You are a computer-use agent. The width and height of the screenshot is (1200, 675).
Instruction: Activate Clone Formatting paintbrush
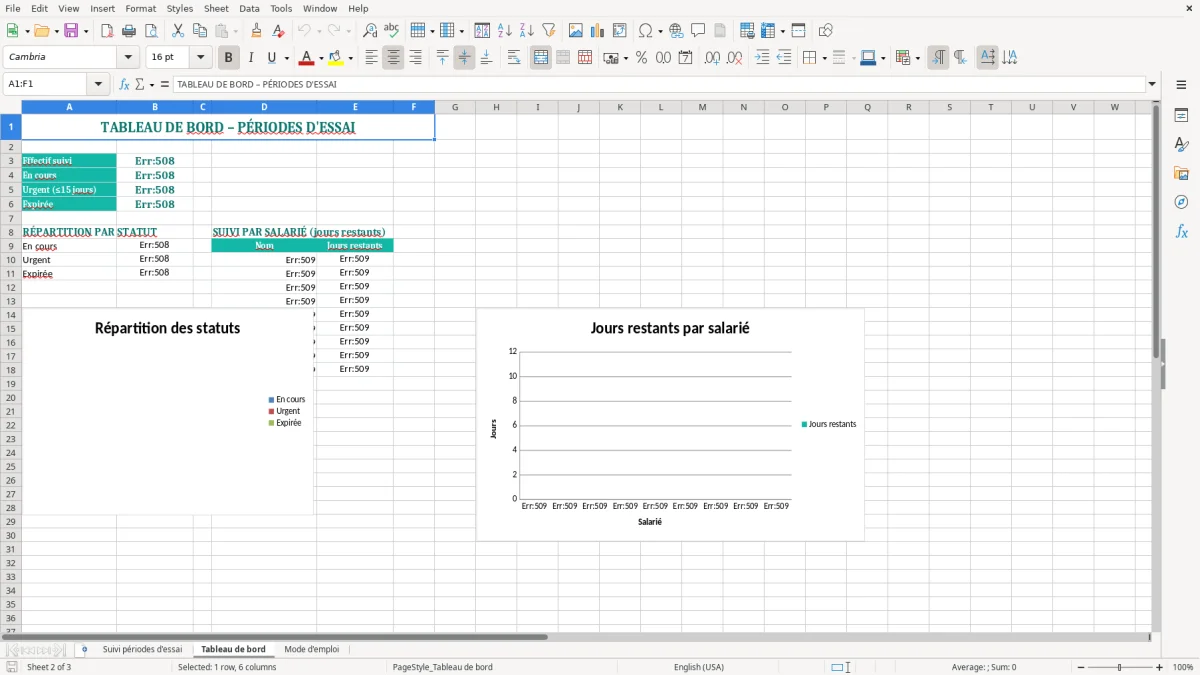257,31
